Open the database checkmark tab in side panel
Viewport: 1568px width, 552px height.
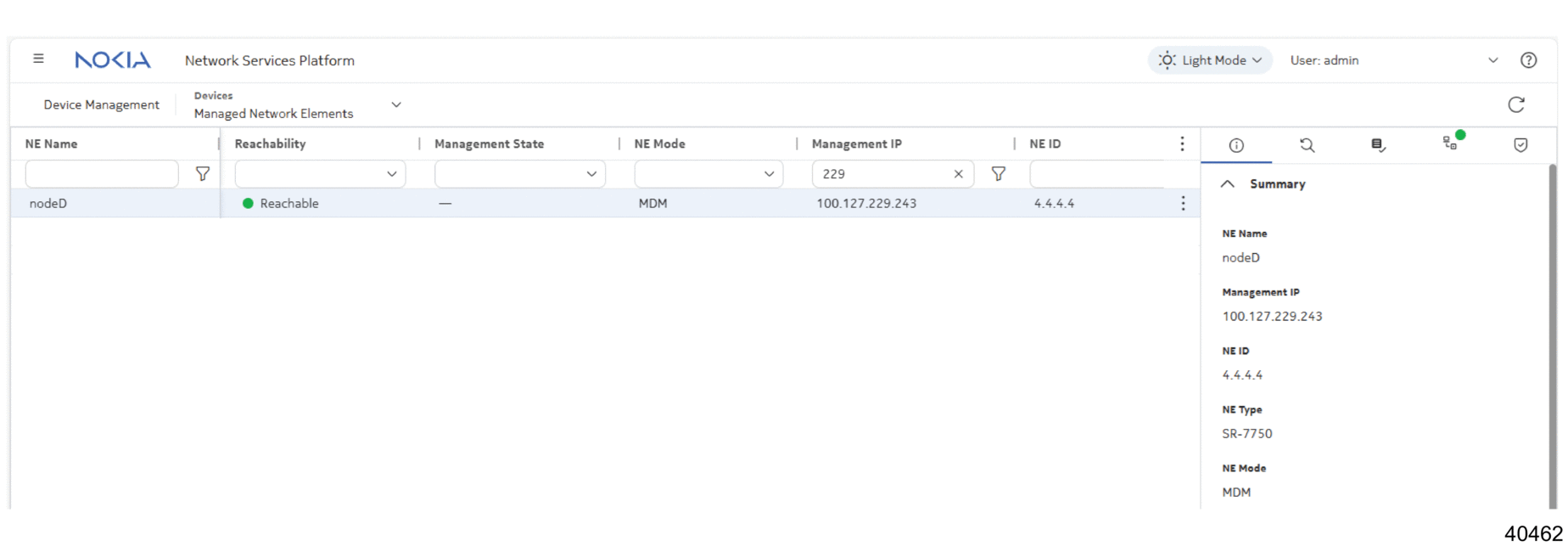click(1378, 145)
